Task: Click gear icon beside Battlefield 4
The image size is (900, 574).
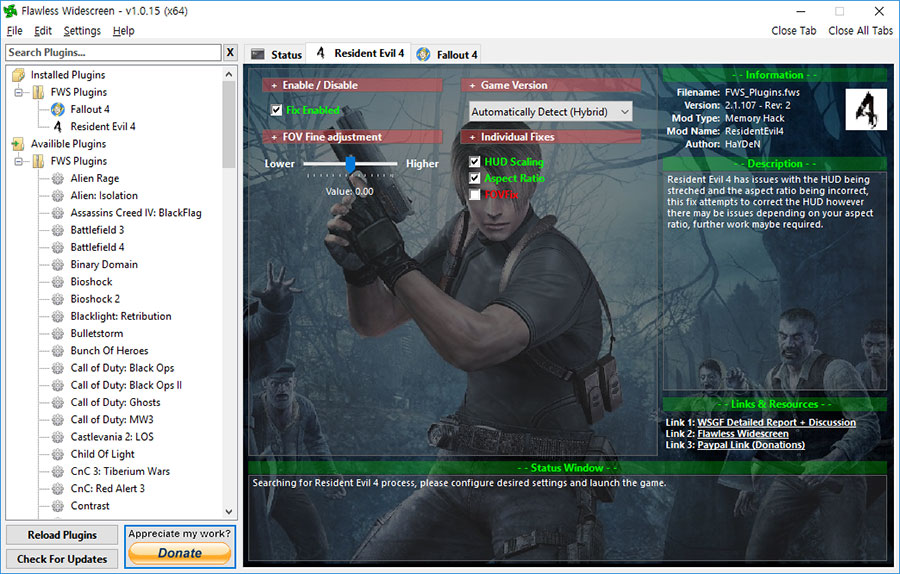Action: click(x=57, y=247)
